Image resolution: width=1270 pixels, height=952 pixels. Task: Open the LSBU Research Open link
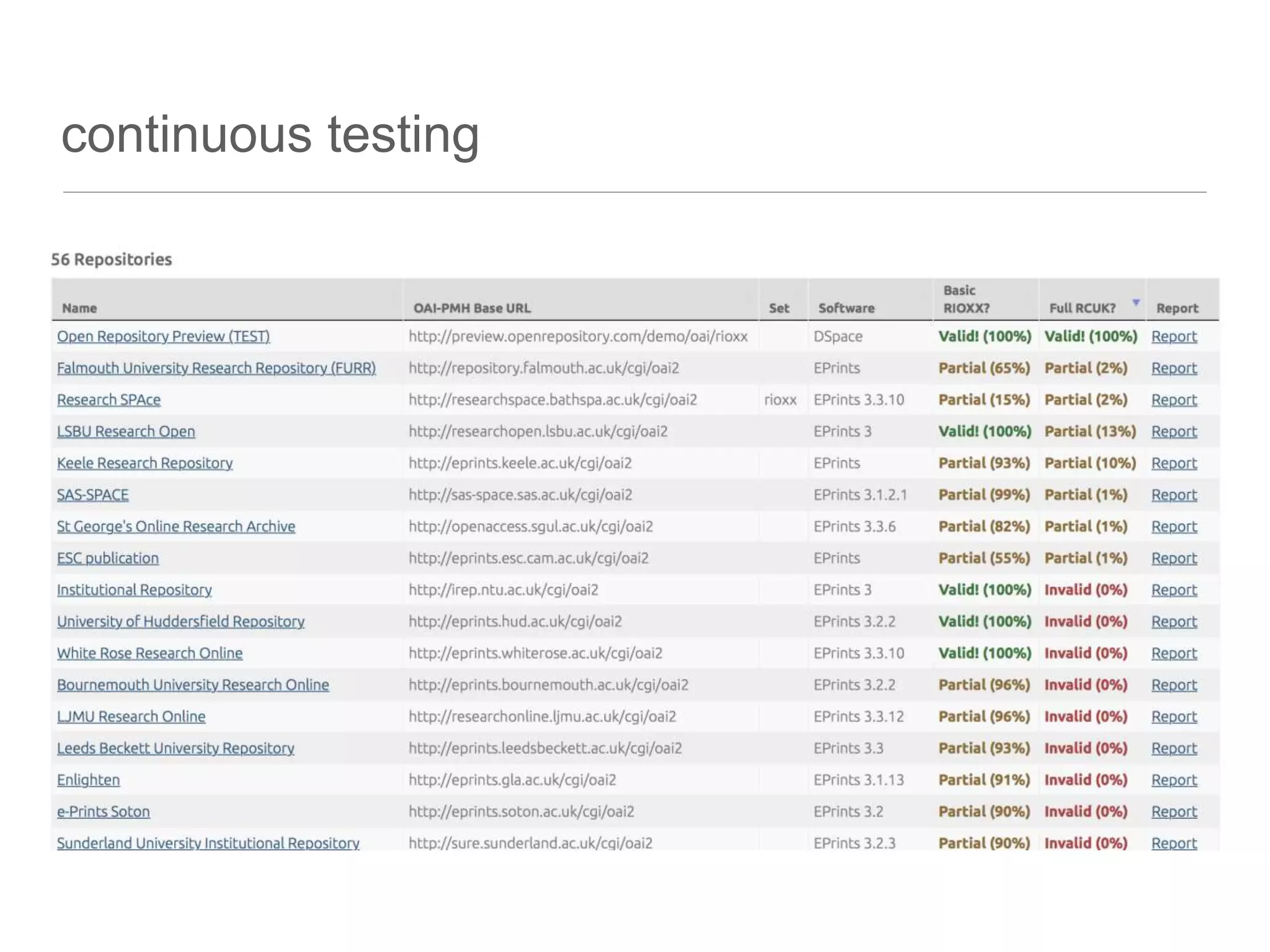(x=126, y=431)
